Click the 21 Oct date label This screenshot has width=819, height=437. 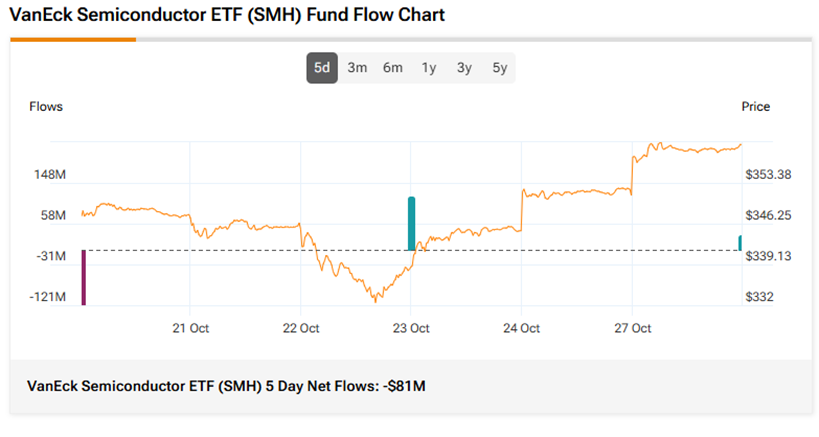190,328
